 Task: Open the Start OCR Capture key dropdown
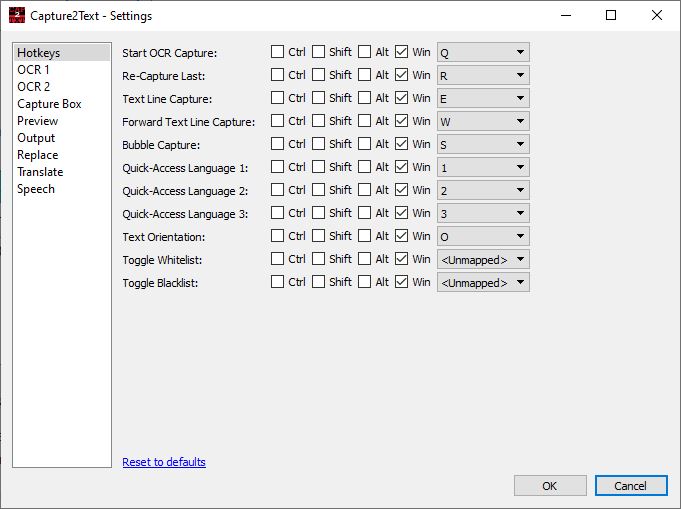click(483, 52)
